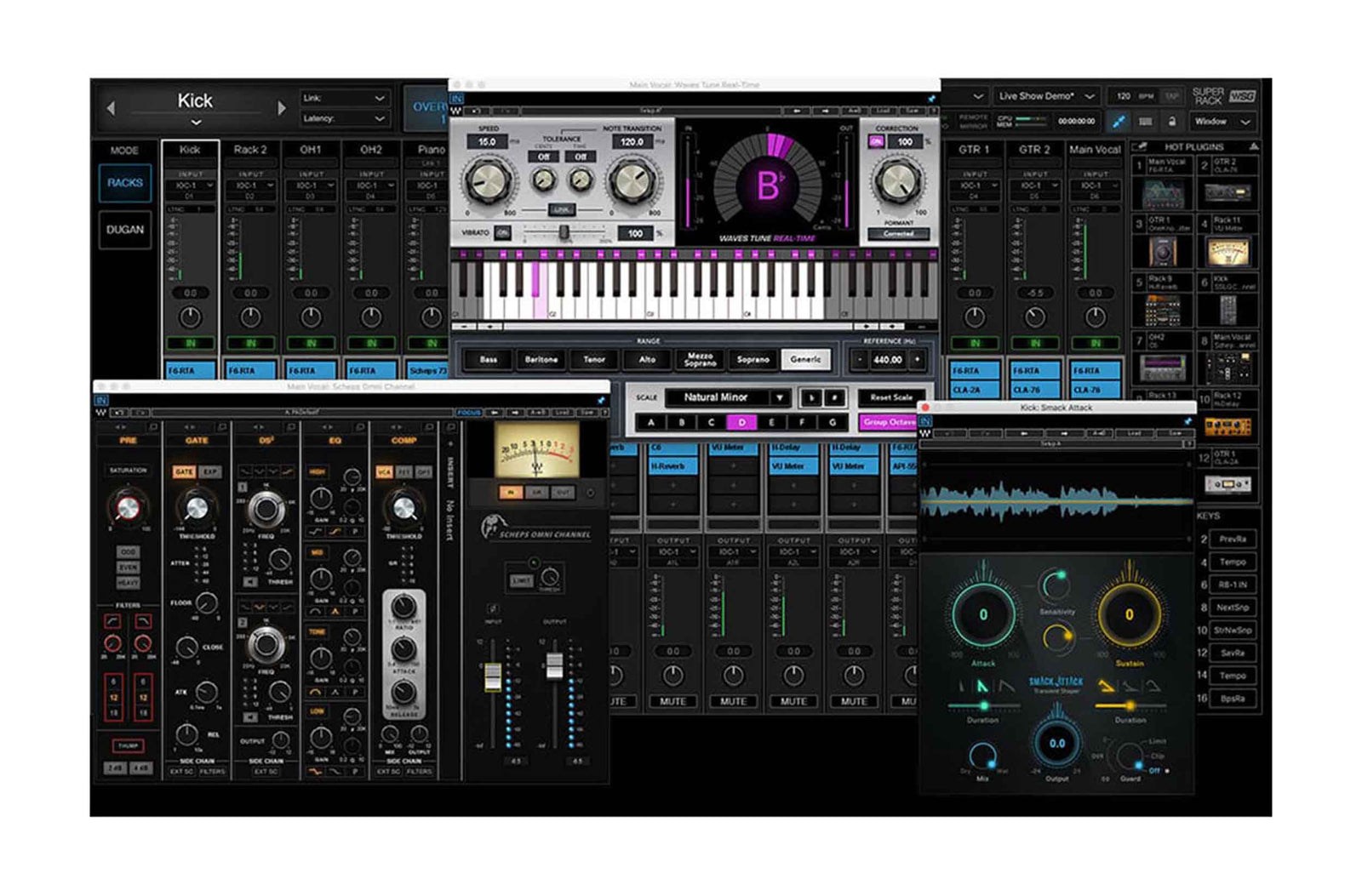Image resolution: width=1362 pixels, height=896 pixels.
Task: Select root note D in scale row
Action: pyautogui.click(x=741, y=422)
